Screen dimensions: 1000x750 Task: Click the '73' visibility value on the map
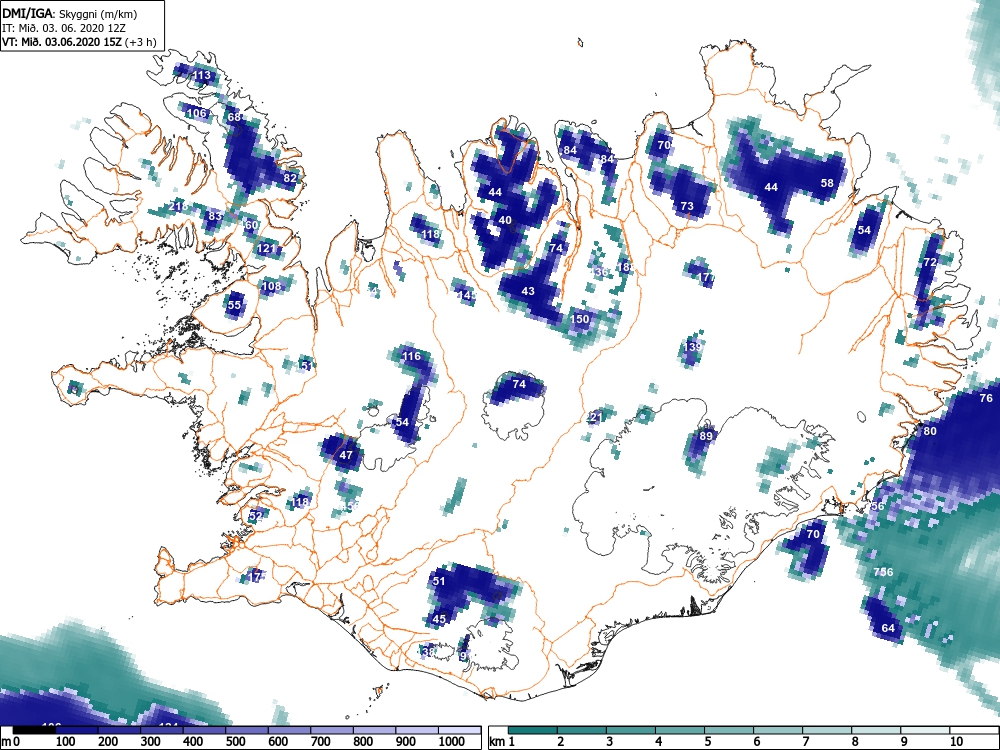(687, 206)
